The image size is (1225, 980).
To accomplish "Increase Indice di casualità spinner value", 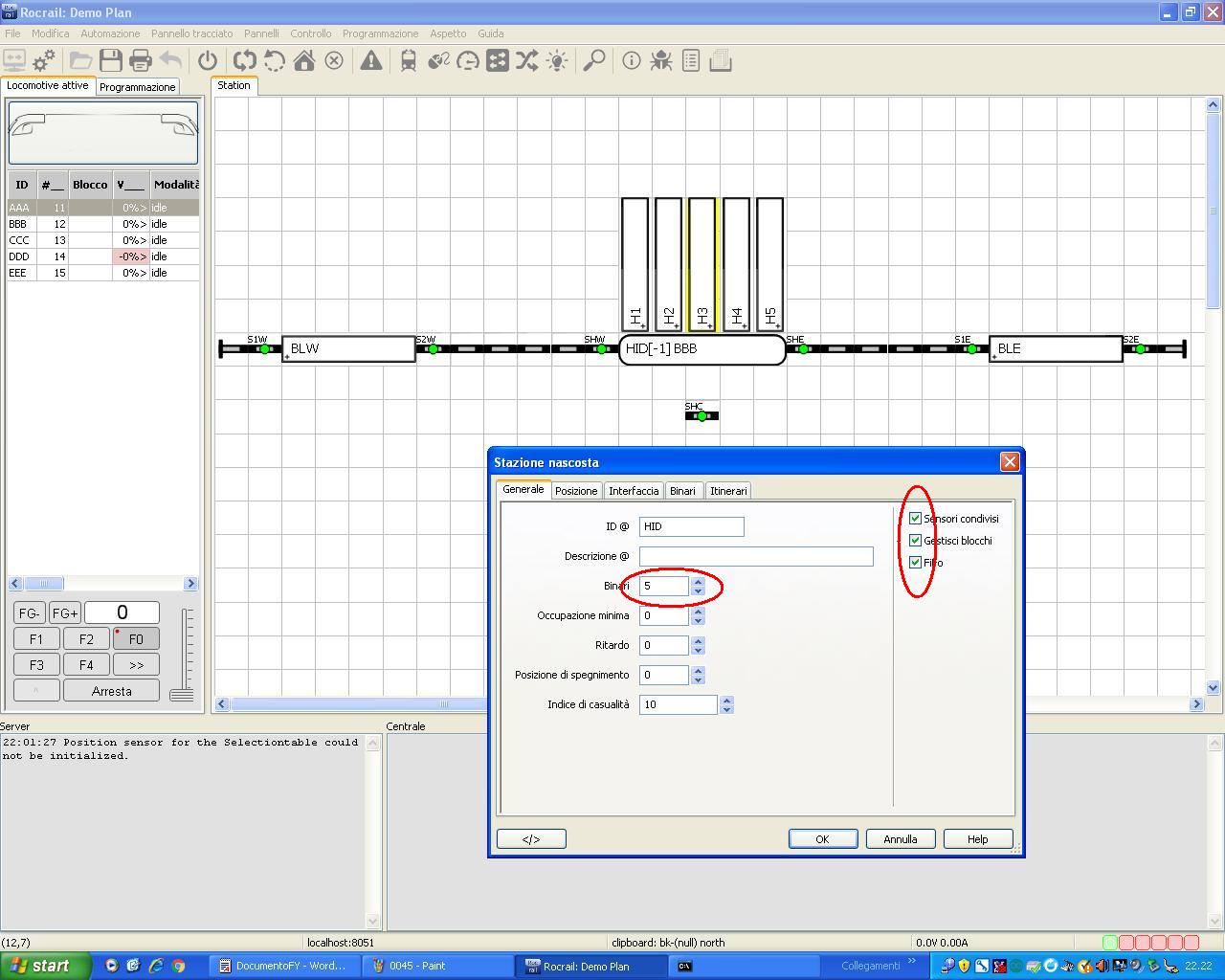I will (x=726, y=700).
